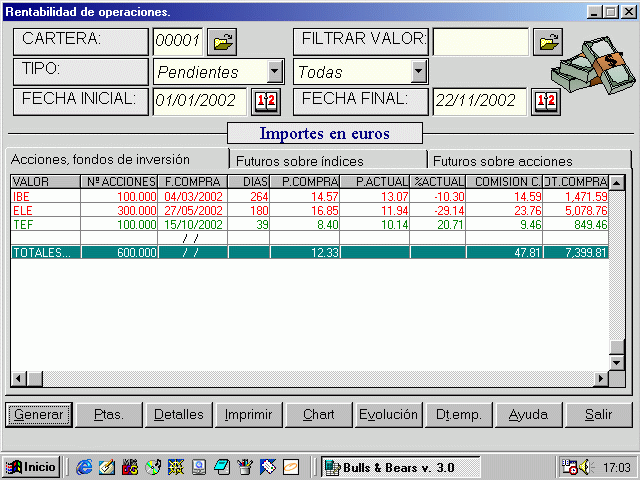
Task: Click the P.COMPRA column header
Action: point(305,182)
